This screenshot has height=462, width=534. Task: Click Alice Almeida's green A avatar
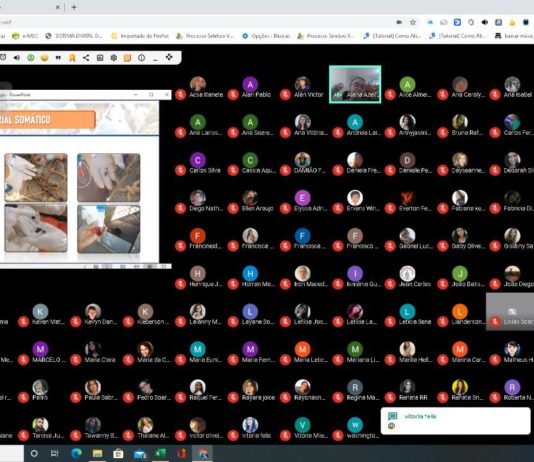pos(407,84)
